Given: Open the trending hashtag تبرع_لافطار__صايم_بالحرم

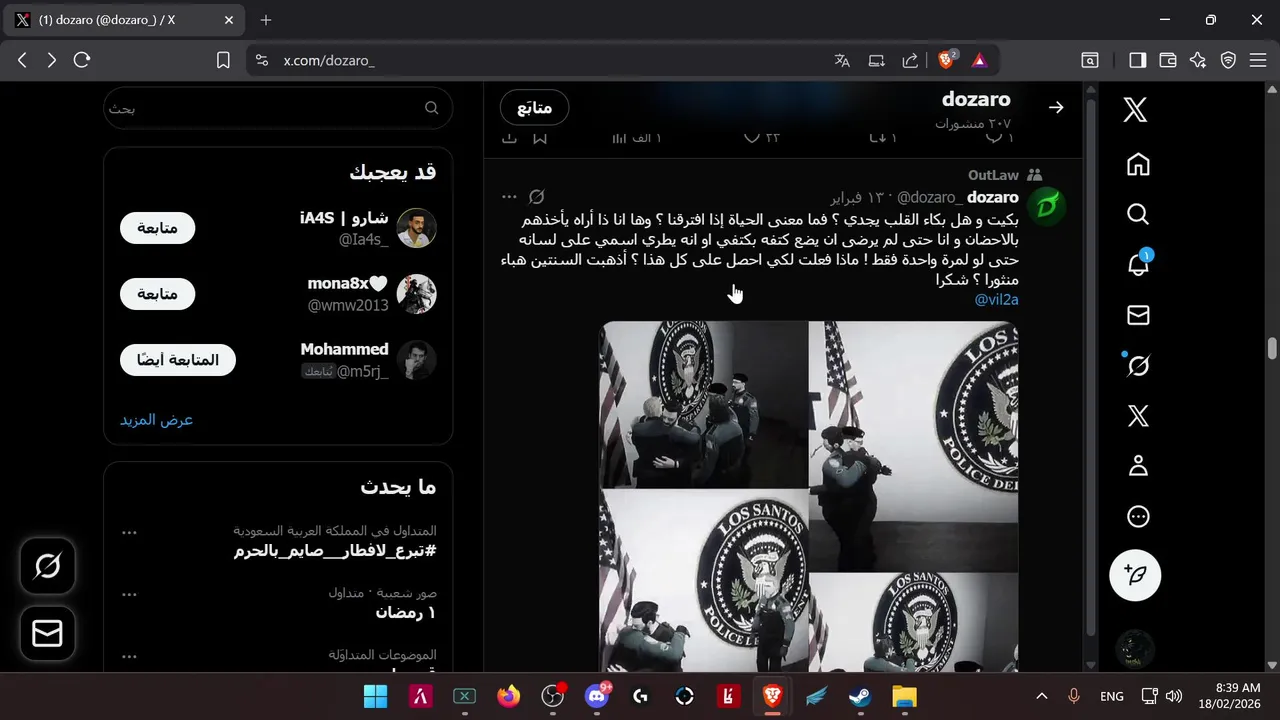Looking at the screenshot, I should tap(335, 551).
